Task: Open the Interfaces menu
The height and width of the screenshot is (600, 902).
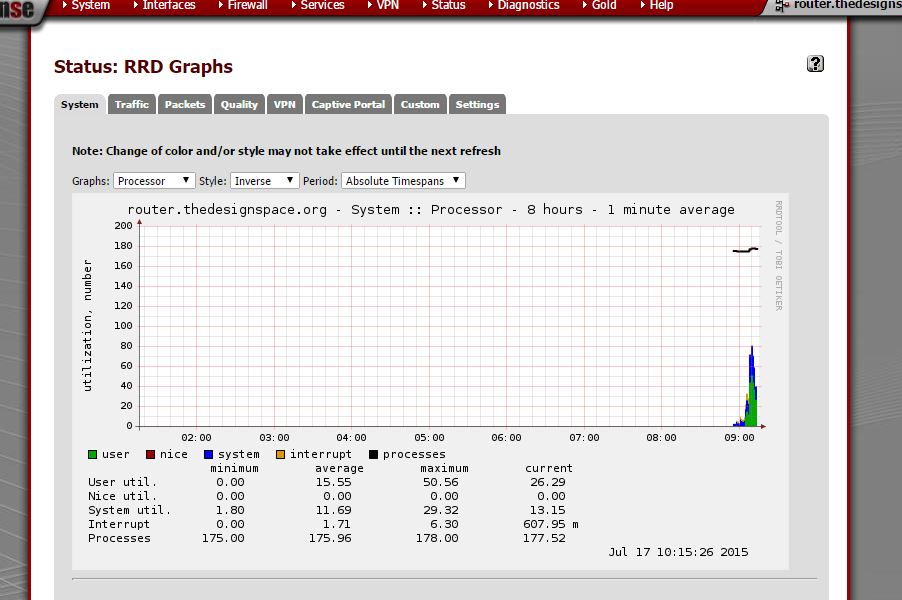Action: pos(169,6)
